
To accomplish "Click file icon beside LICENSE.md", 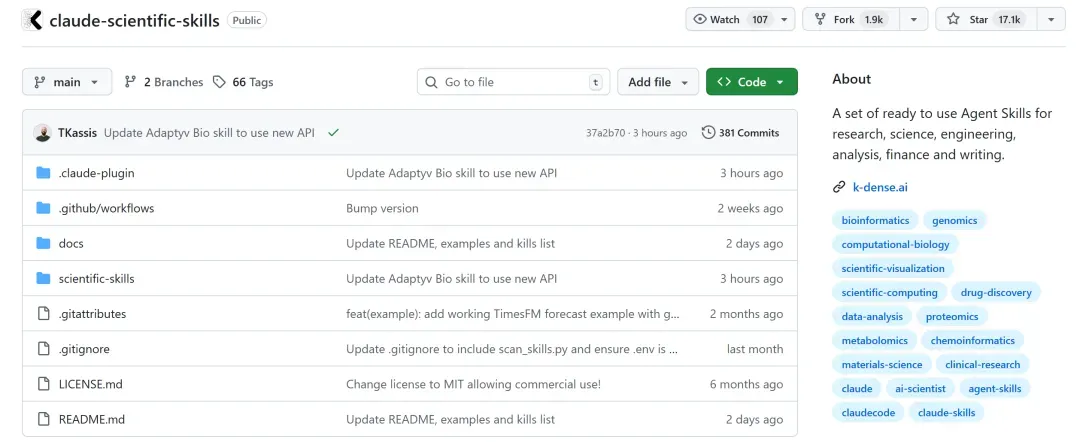I will point(43,384).
